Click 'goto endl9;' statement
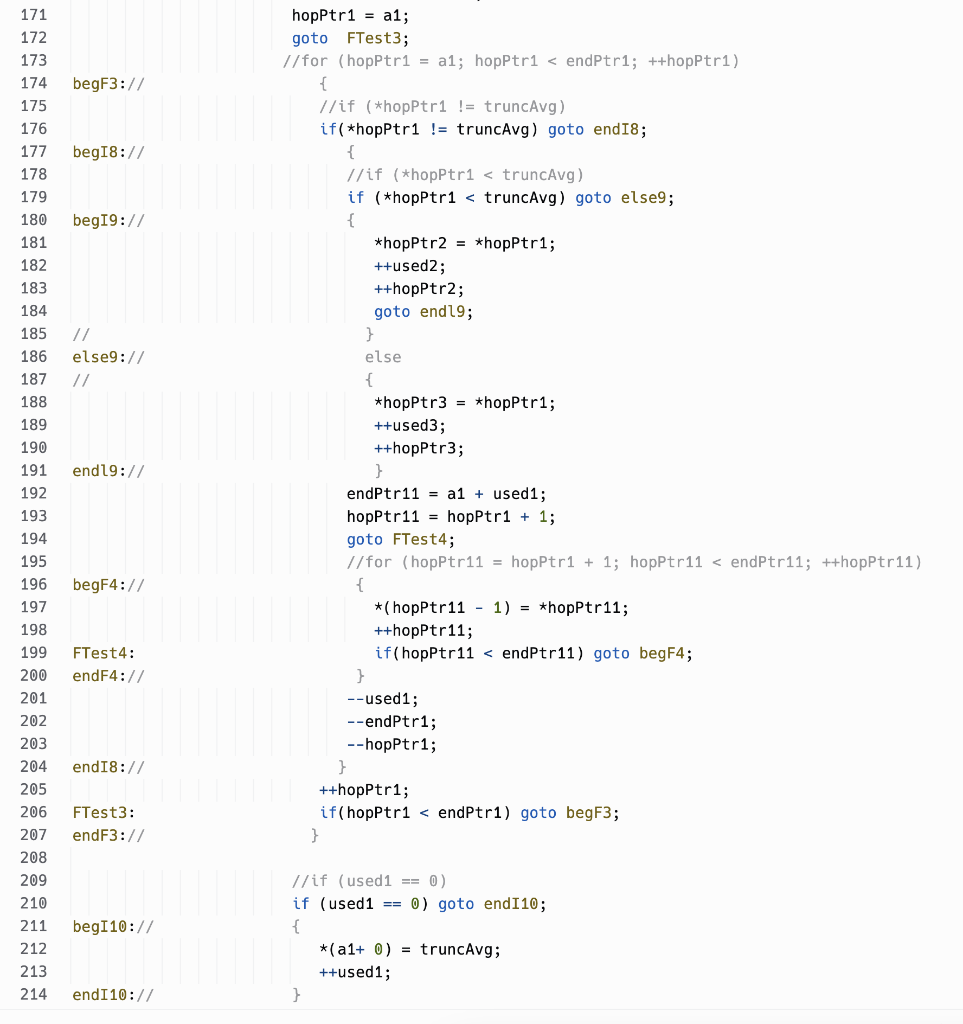This screenshot has width=963, height=1024. click(x=424, y=312)
